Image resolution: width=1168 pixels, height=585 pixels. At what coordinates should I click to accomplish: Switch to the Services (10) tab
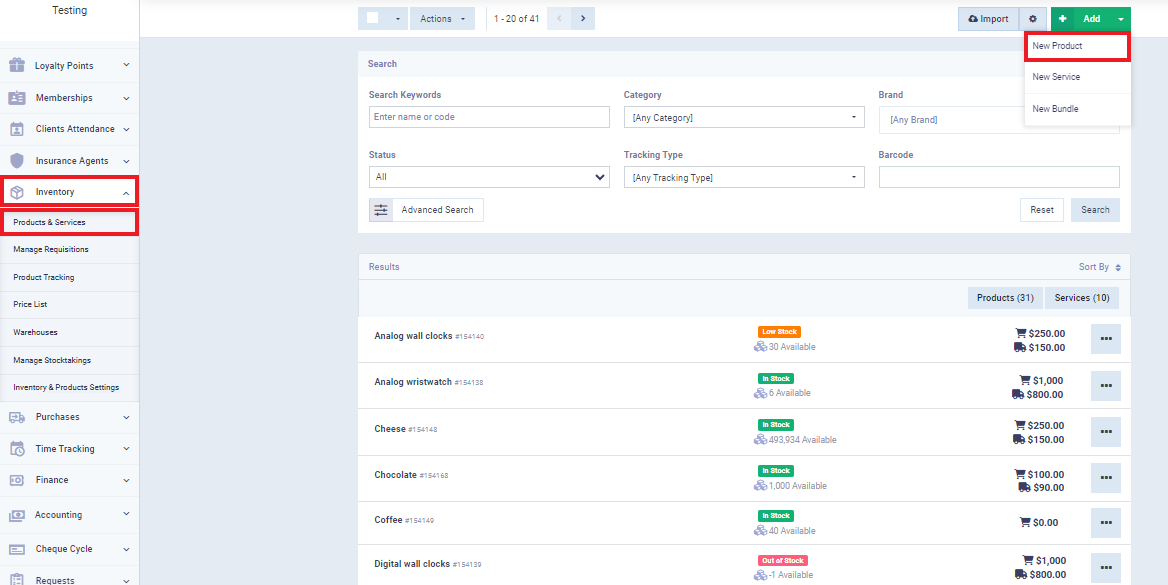point(1081,298)
